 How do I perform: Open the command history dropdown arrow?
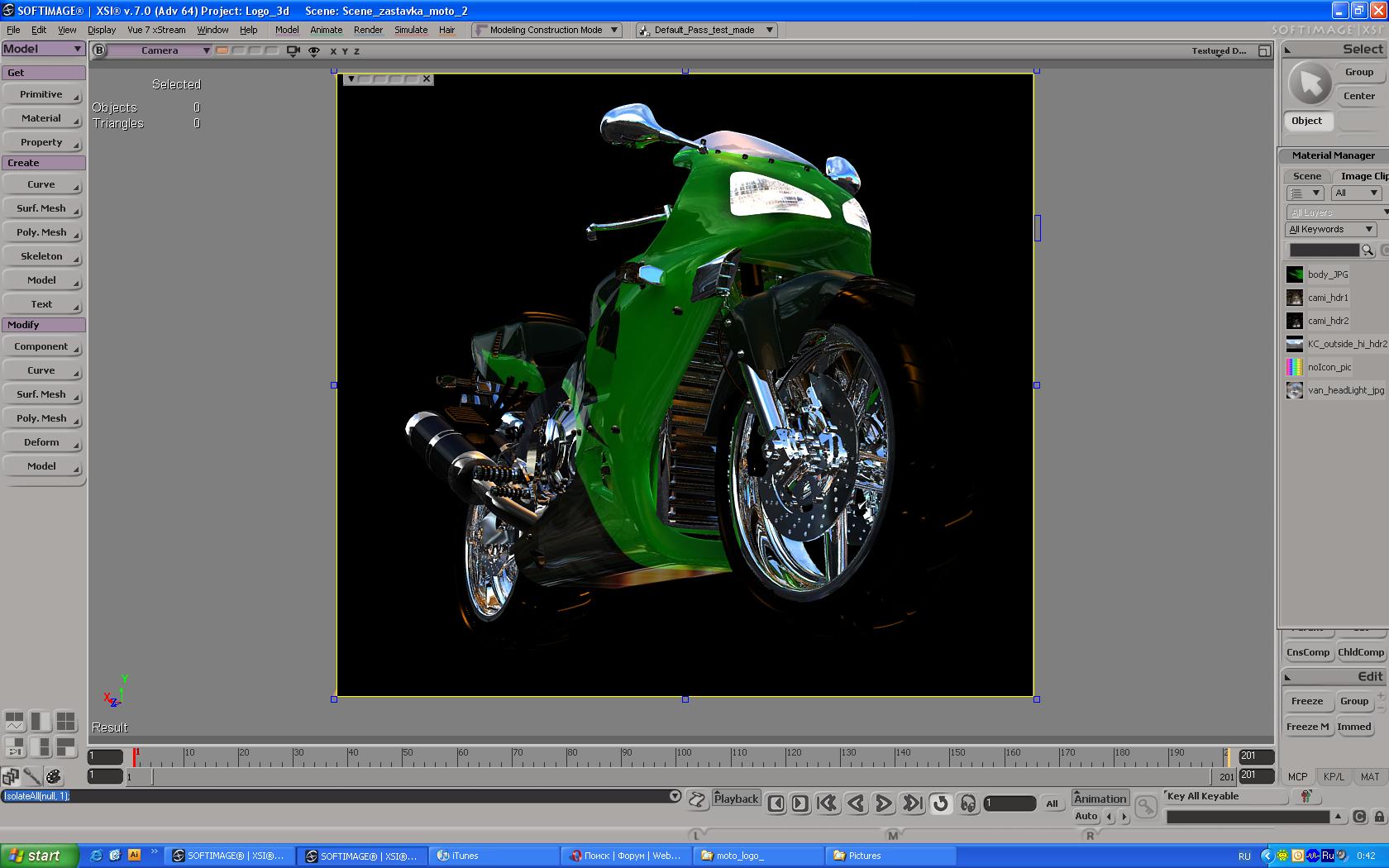tap(675, 796)
